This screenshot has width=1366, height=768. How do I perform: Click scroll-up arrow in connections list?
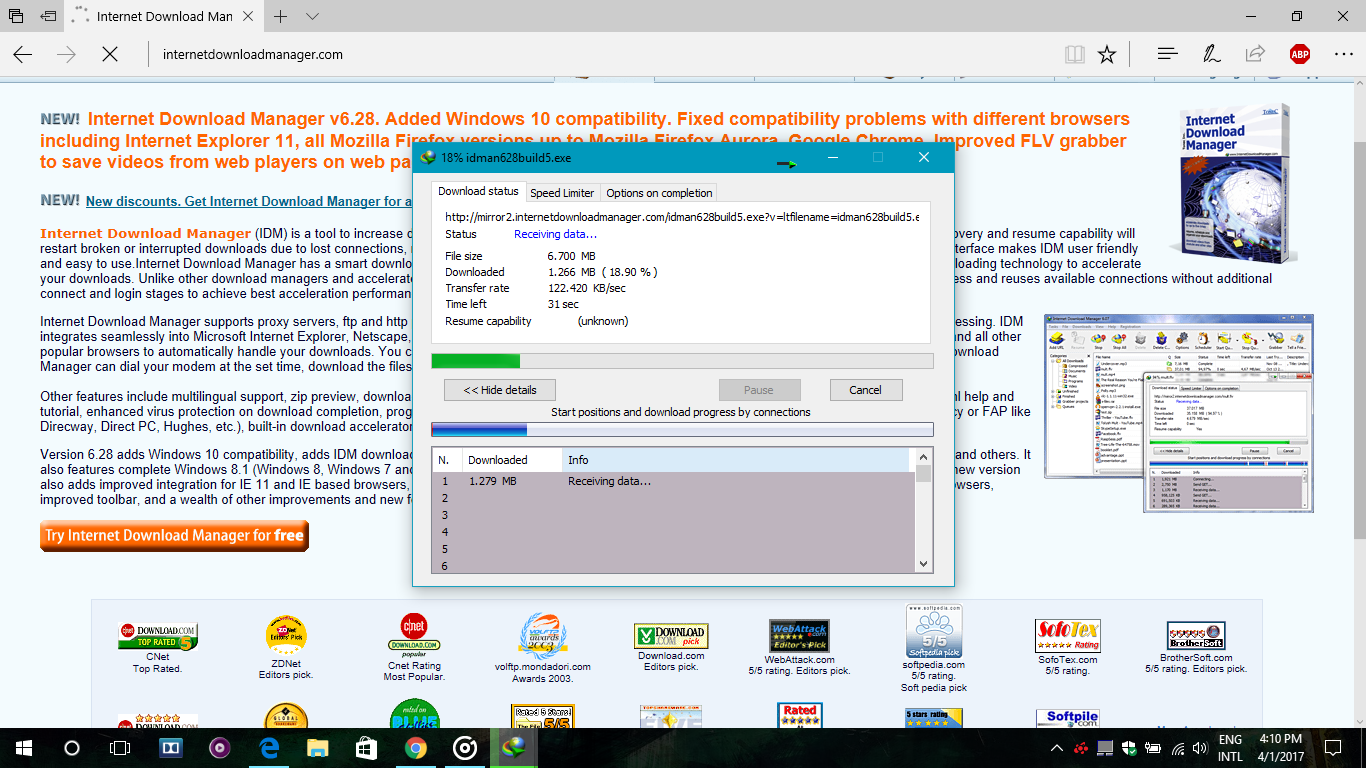pyautogui.click(x=923, y=457)
